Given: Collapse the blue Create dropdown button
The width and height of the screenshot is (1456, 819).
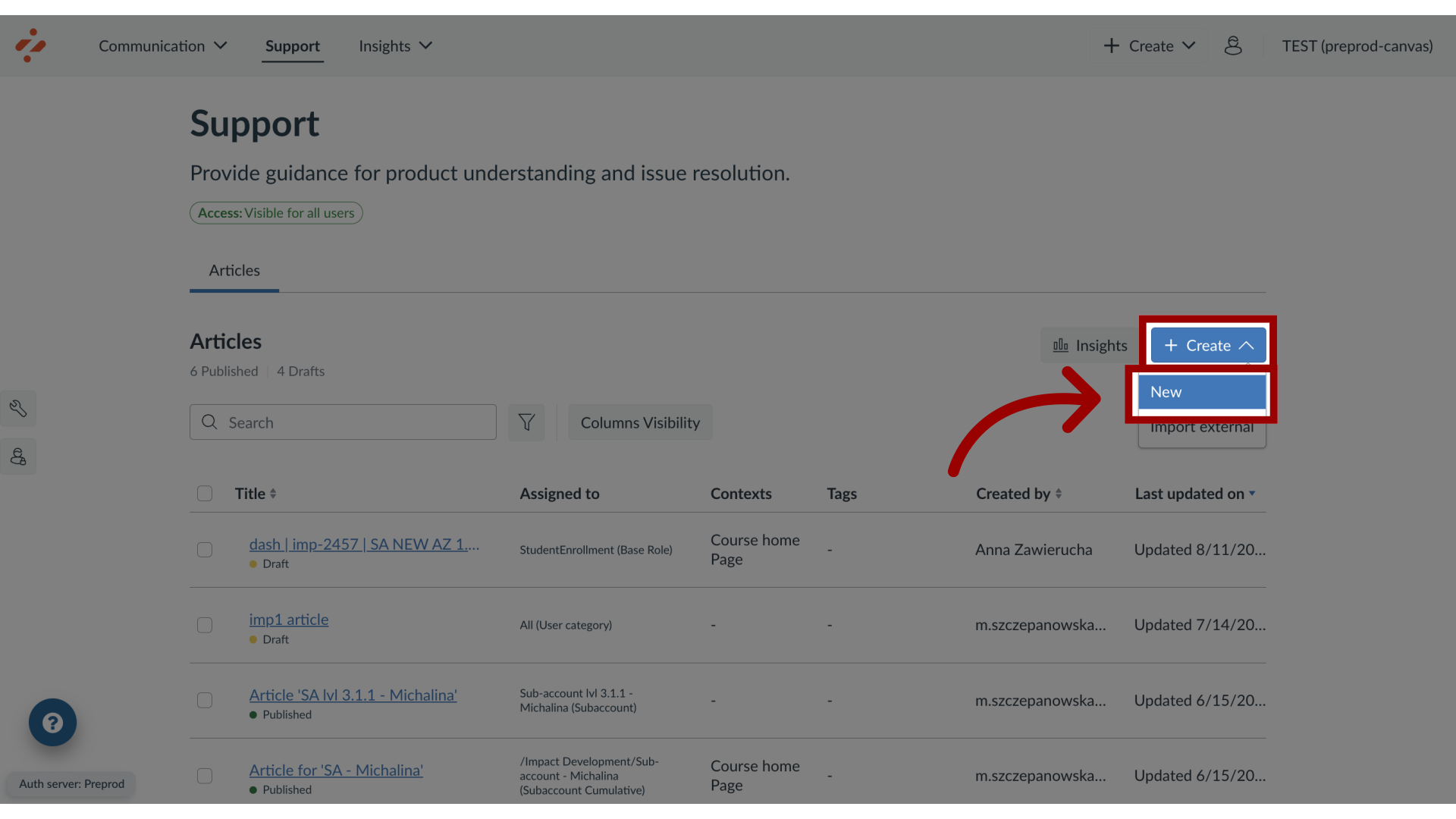Looking at the screenshot, I should (1209, 346).
